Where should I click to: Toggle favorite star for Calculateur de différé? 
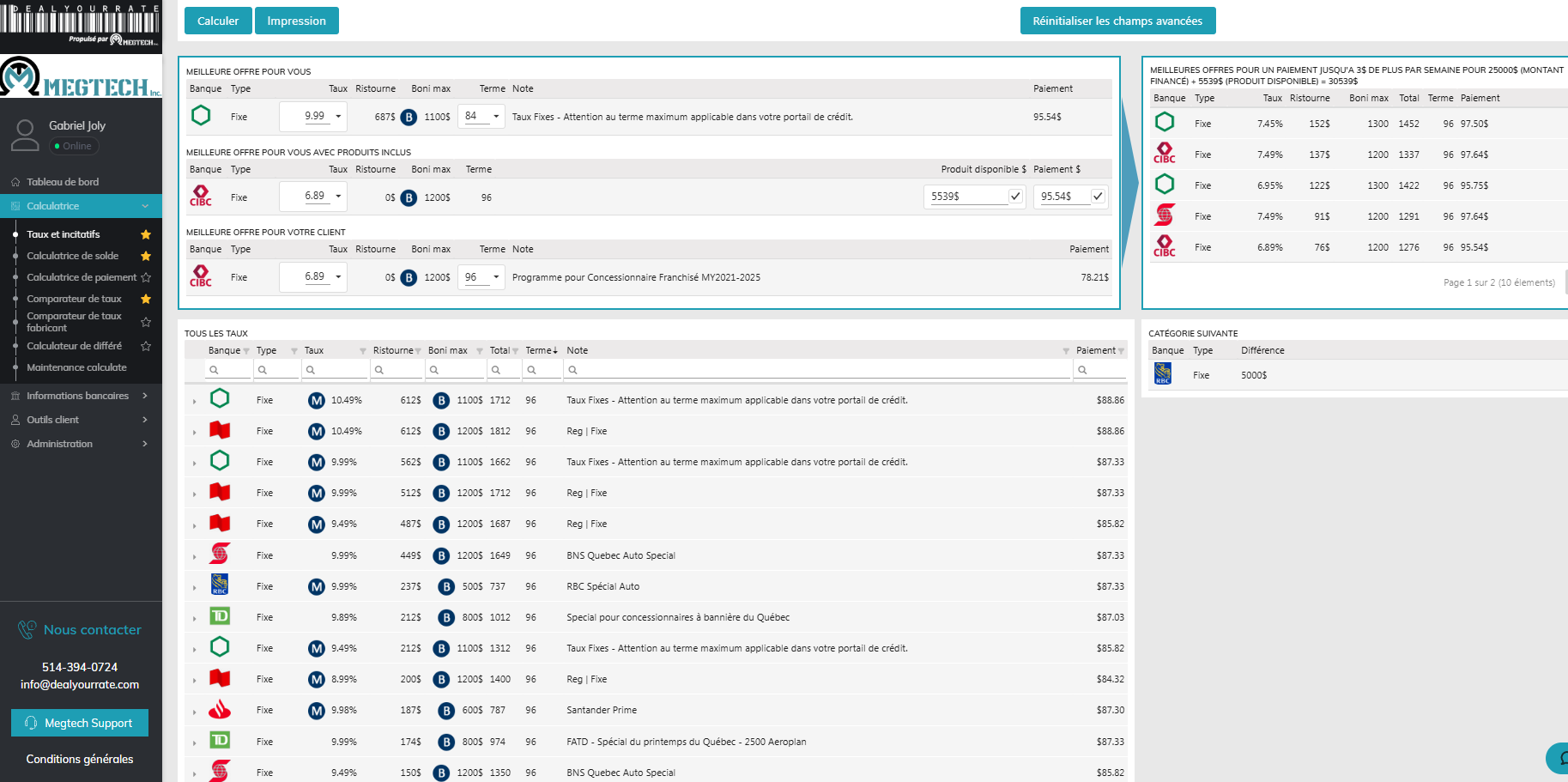(146, 346)
